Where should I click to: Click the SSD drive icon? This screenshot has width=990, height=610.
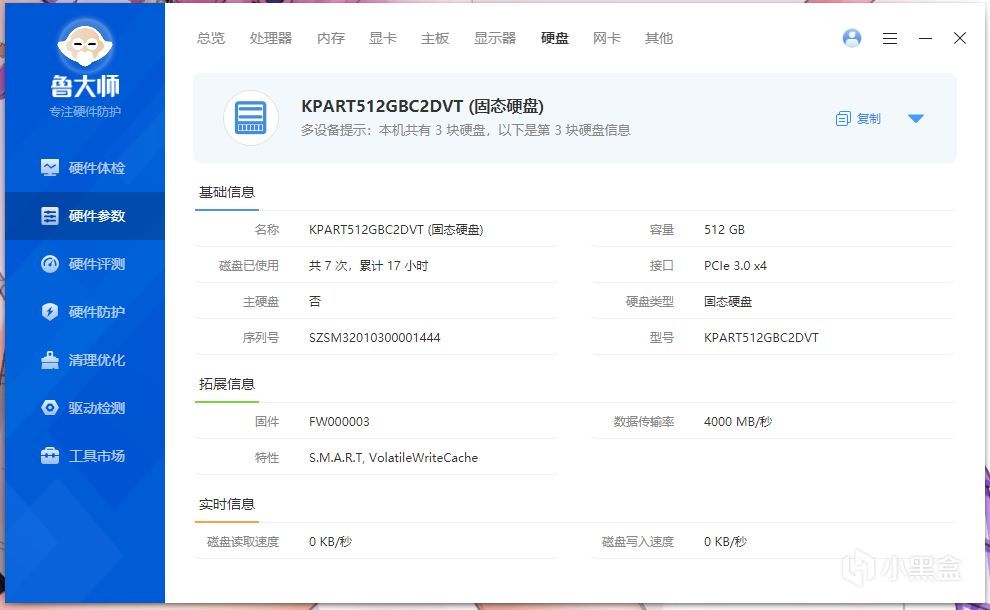click(x=251, y=118)
